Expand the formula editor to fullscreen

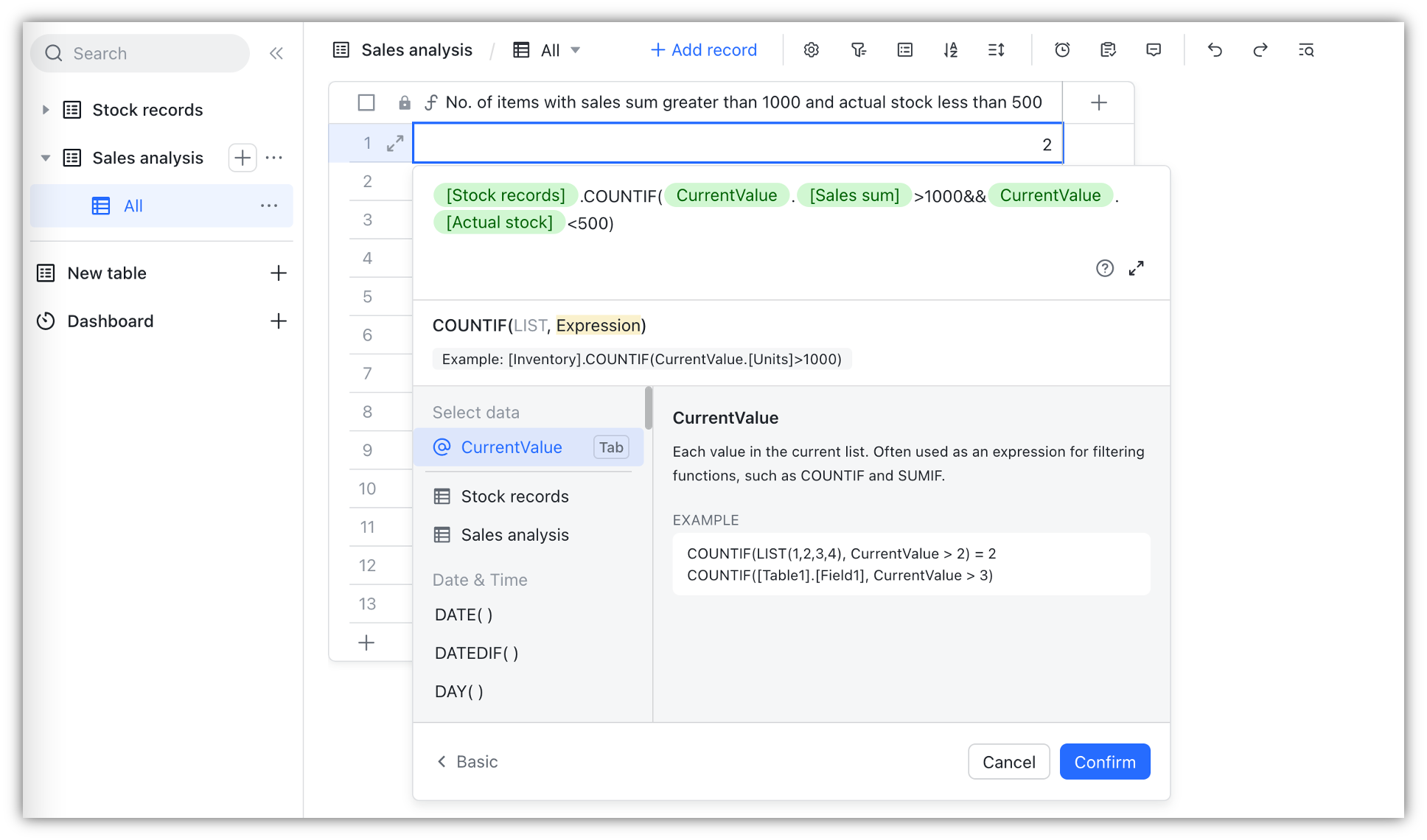click(1137, 268)
